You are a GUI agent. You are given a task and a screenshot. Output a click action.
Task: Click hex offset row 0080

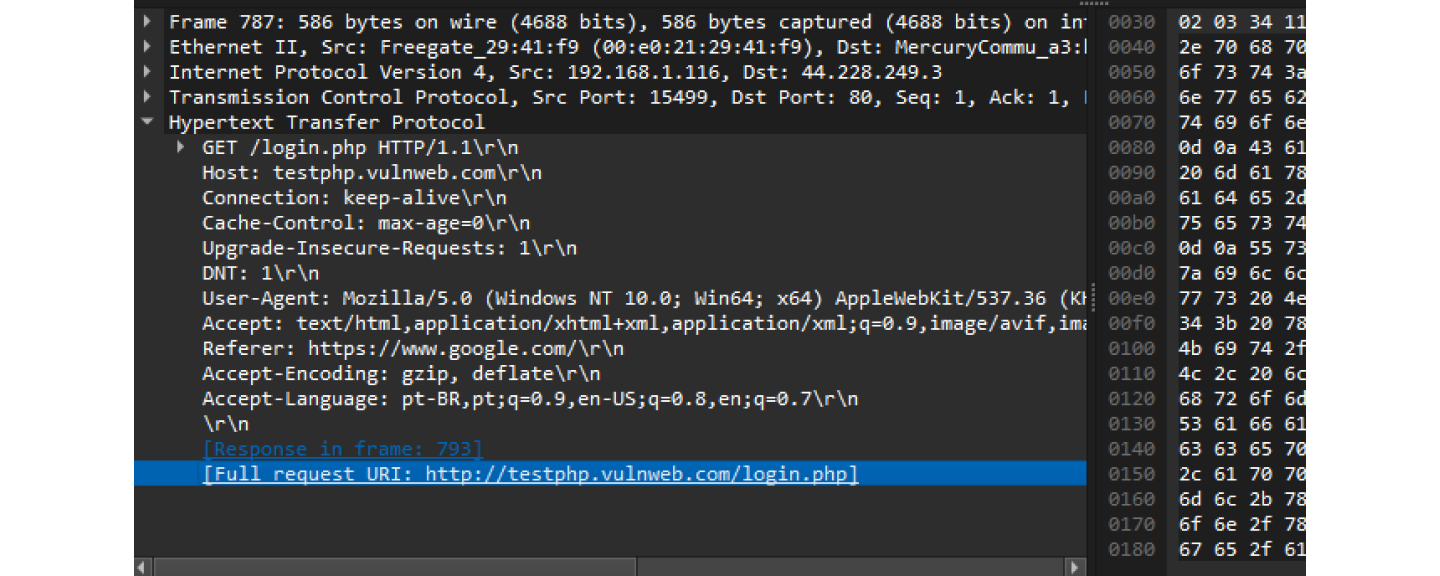1131,148
